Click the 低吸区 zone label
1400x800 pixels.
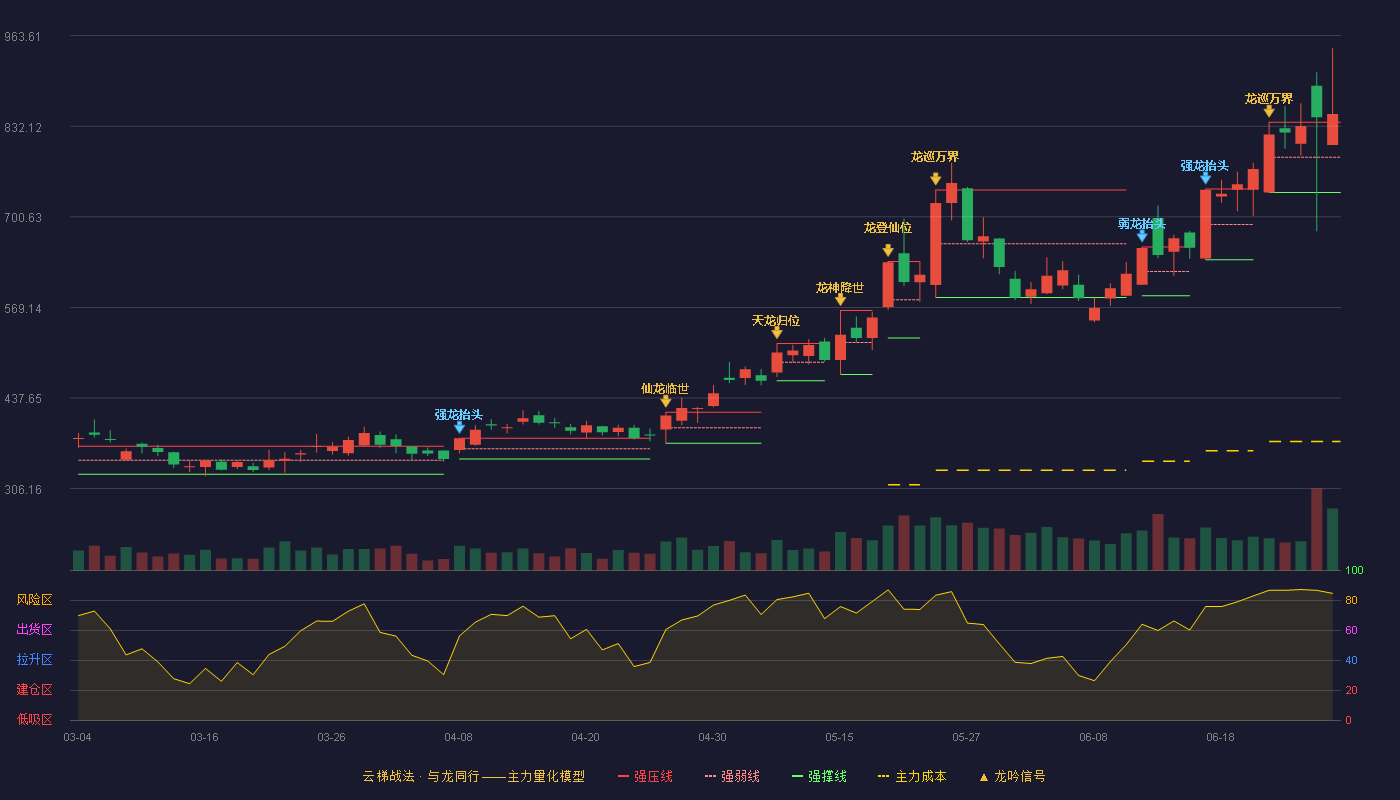34,718
